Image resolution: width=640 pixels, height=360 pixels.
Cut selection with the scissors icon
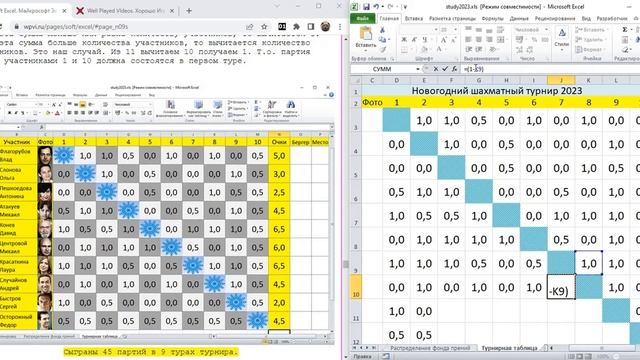pos(382,30)
